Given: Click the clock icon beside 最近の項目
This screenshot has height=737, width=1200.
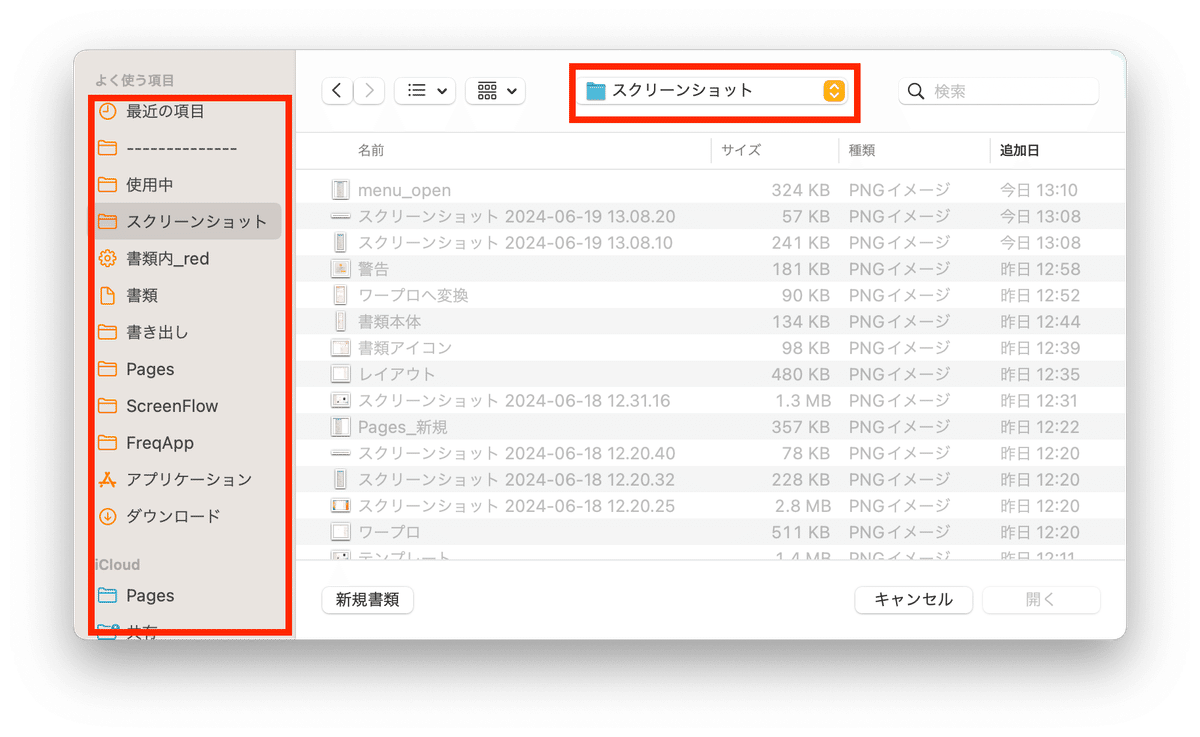Looking at the screenshot, I should pos(107,112).
